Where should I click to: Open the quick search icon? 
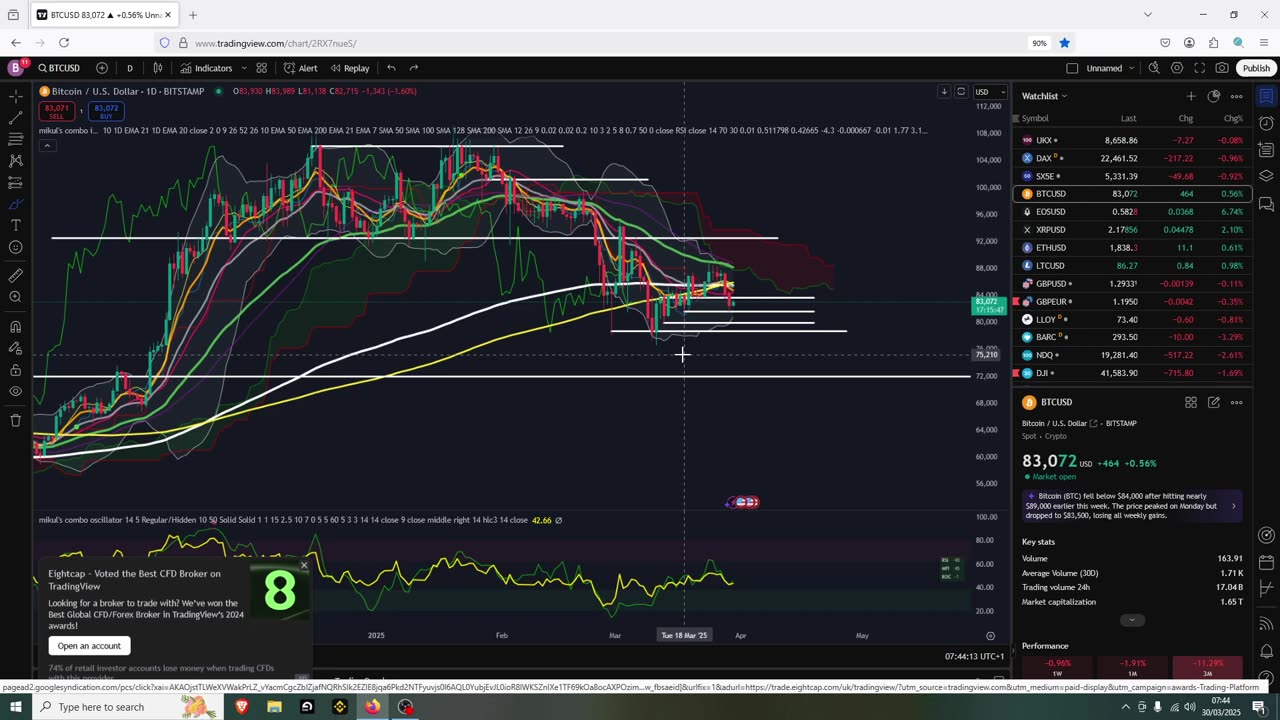click(1154, 68)
